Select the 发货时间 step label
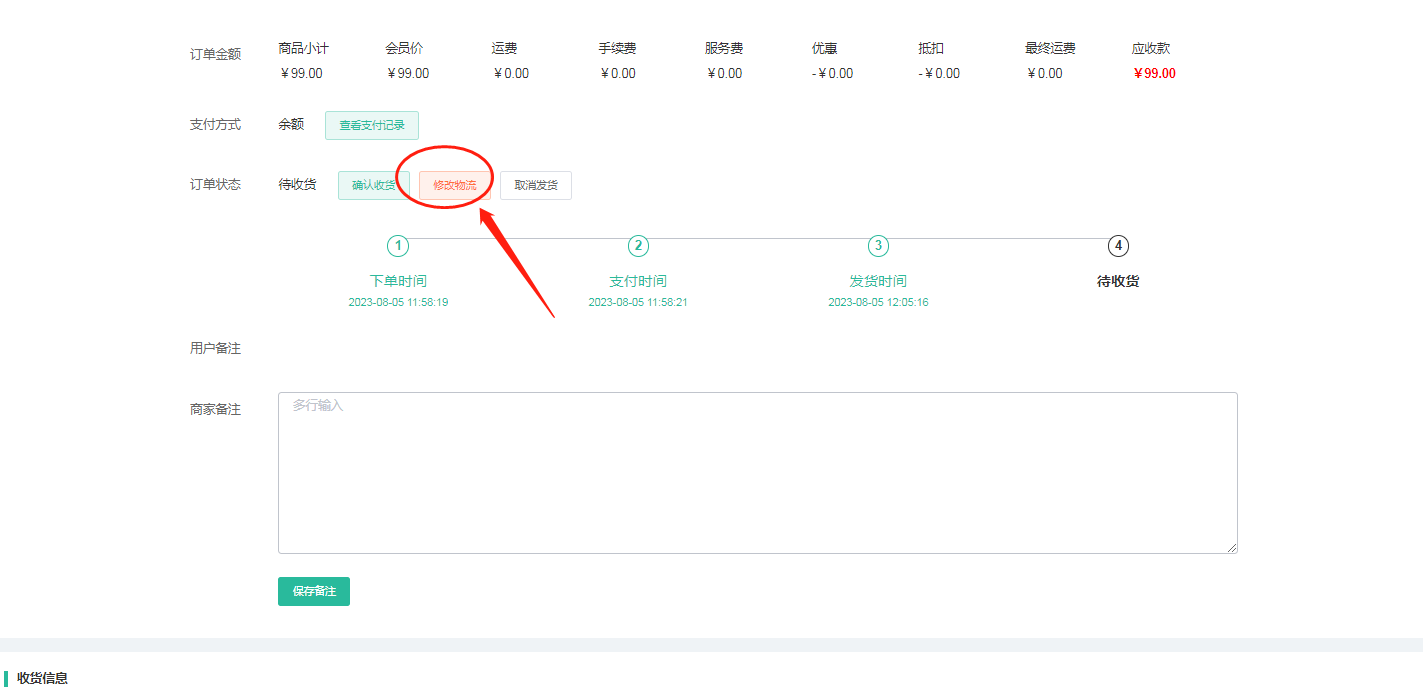Screen dimensions: 1423x688 click(x=878, y=281)
